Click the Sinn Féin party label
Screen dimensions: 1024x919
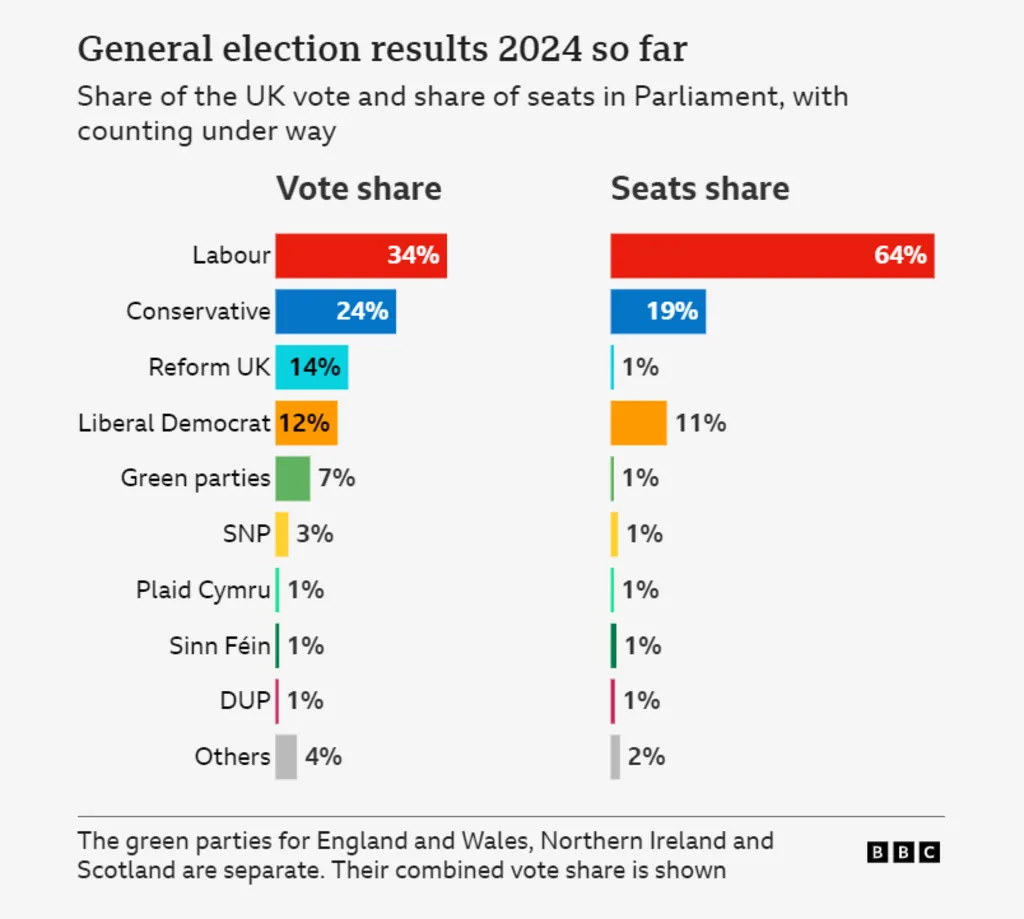(220, 646)
